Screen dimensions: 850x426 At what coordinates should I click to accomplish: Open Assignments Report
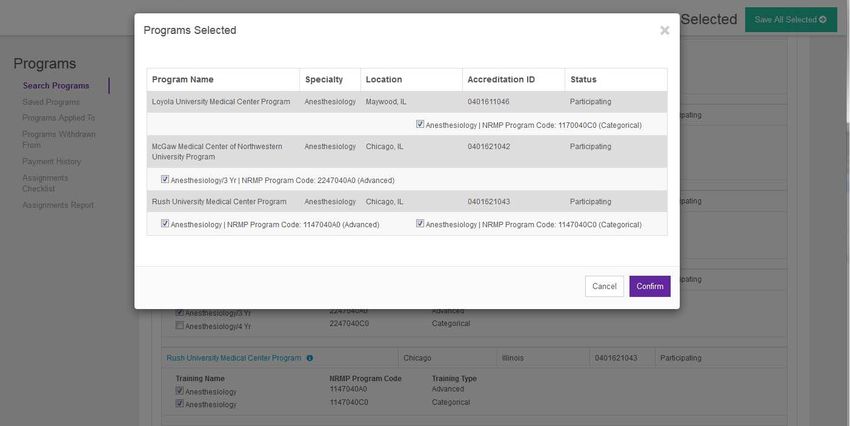[x=58, y=205]
